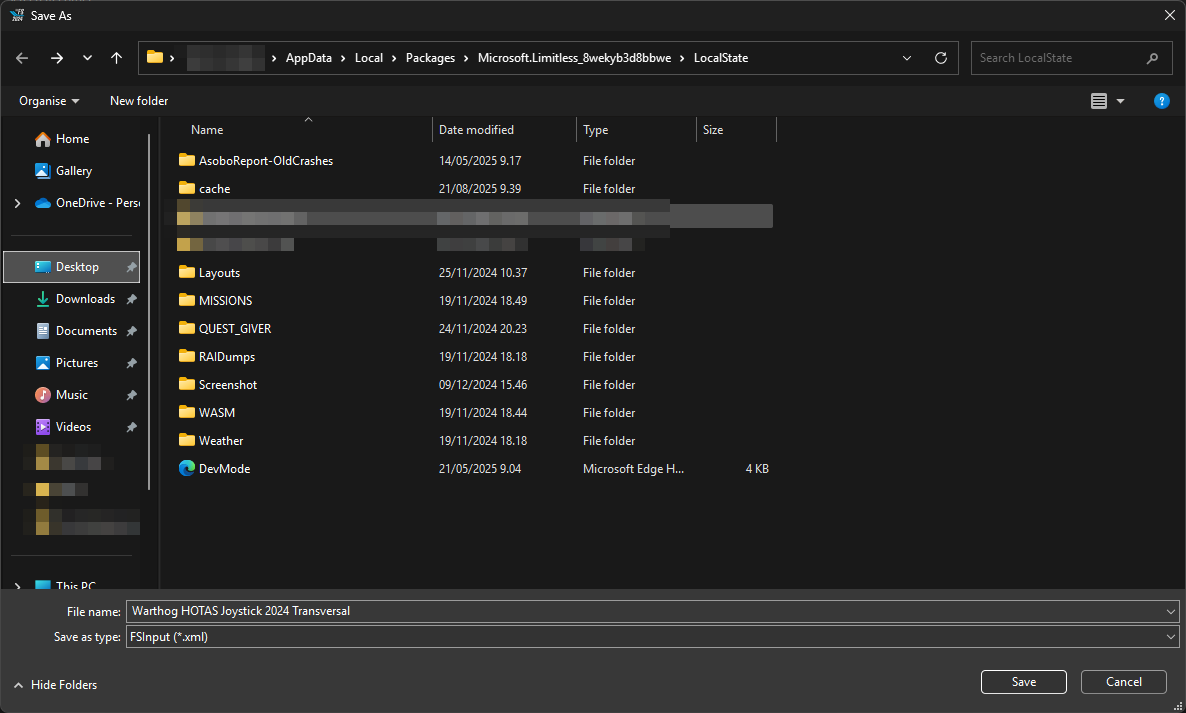1186x713 pixels.
Task: Open the Downloads folder in sidebar
Action: click(85, 299)
